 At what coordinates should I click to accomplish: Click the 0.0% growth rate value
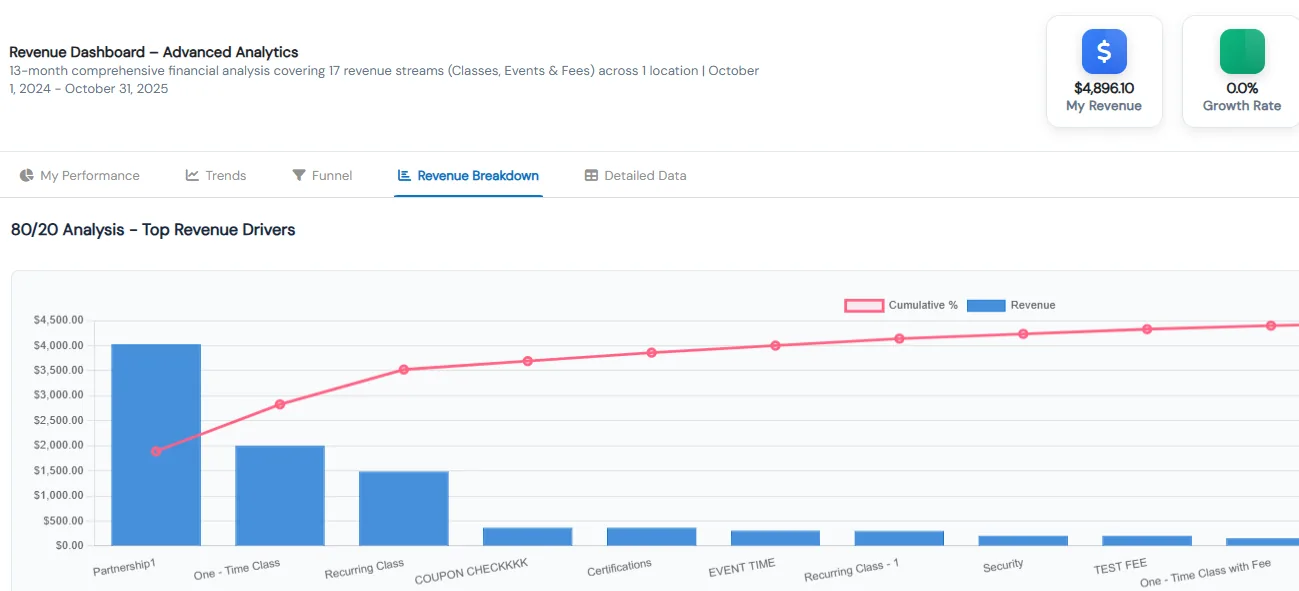coord(1242,88)
